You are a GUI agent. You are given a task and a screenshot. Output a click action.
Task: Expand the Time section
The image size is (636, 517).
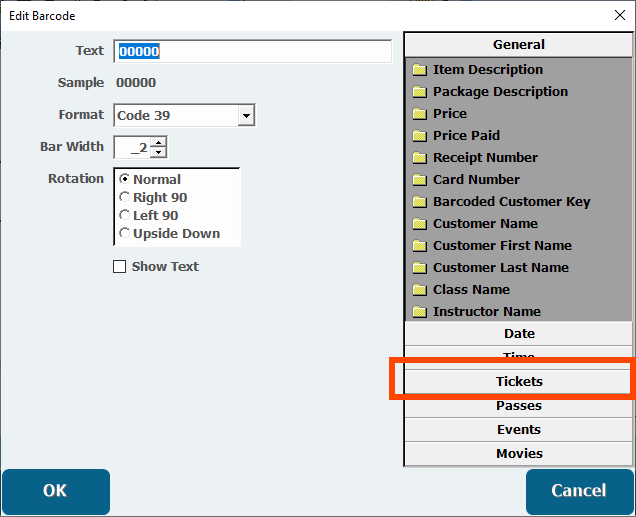click(518, 357)
